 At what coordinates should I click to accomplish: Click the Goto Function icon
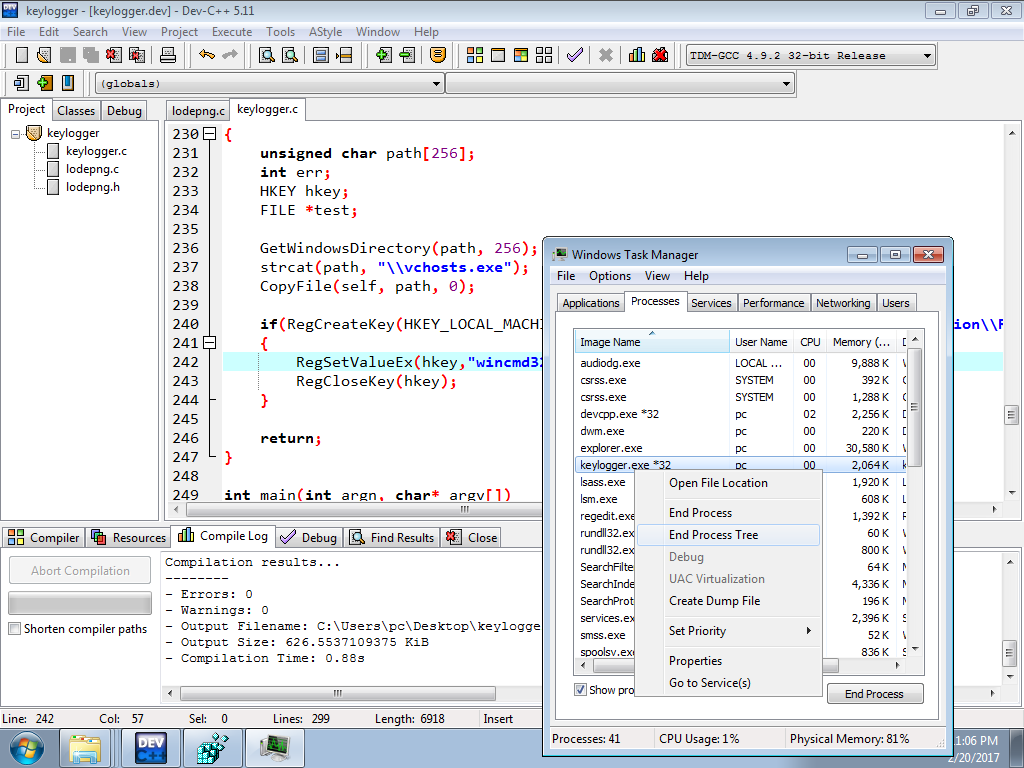point(321,55)
